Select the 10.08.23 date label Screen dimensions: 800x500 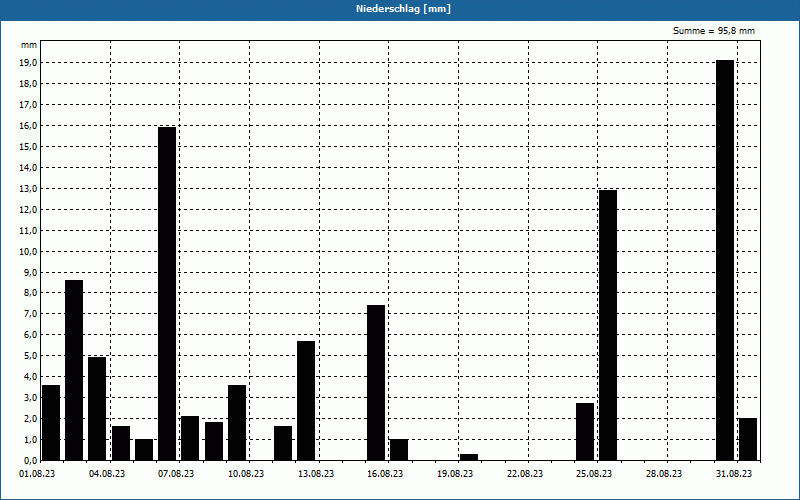246,474
